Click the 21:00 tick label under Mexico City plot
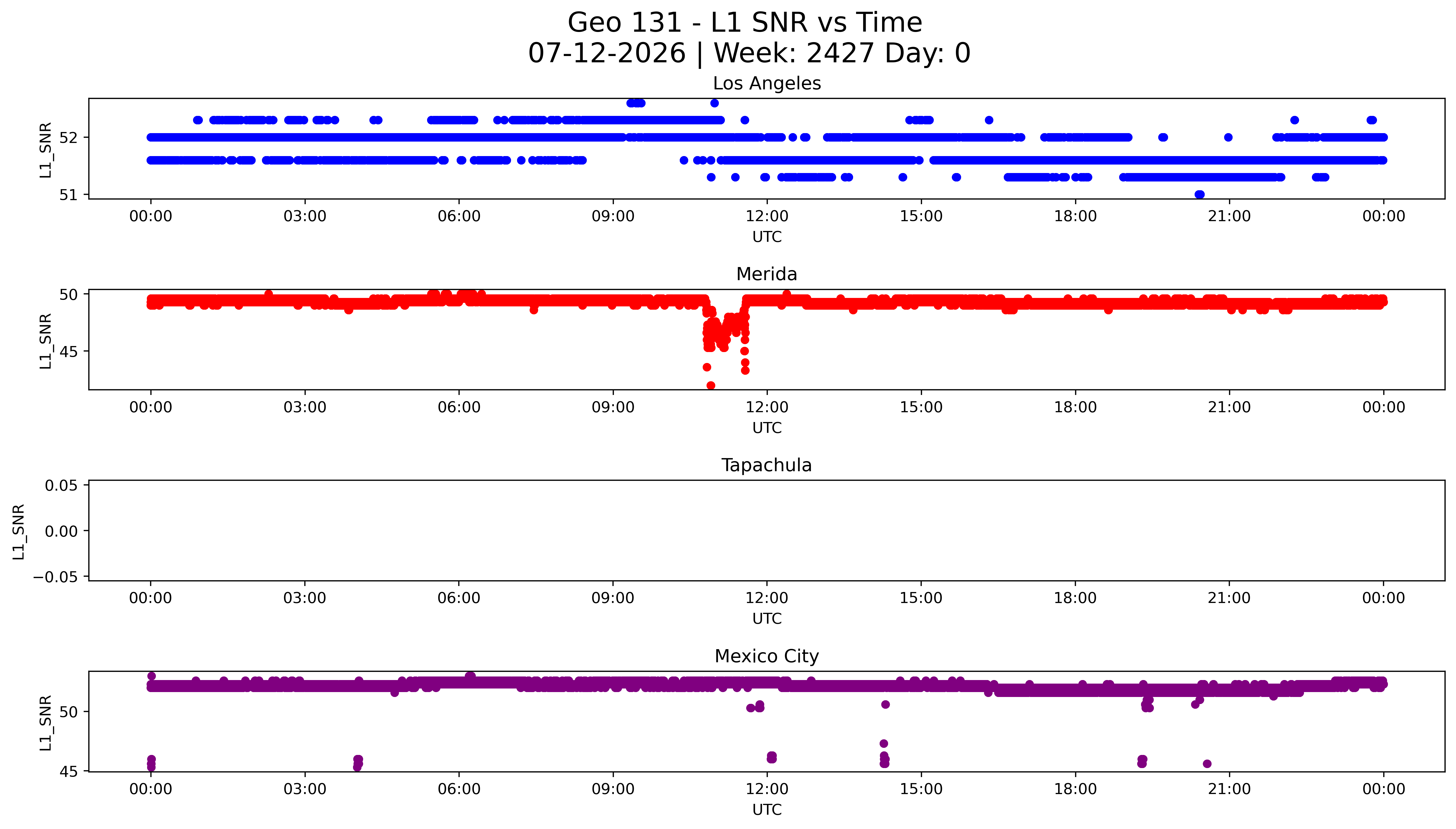Viewport: 1456px width, 829px height. pyautogui.click(x=1229, y=790)
